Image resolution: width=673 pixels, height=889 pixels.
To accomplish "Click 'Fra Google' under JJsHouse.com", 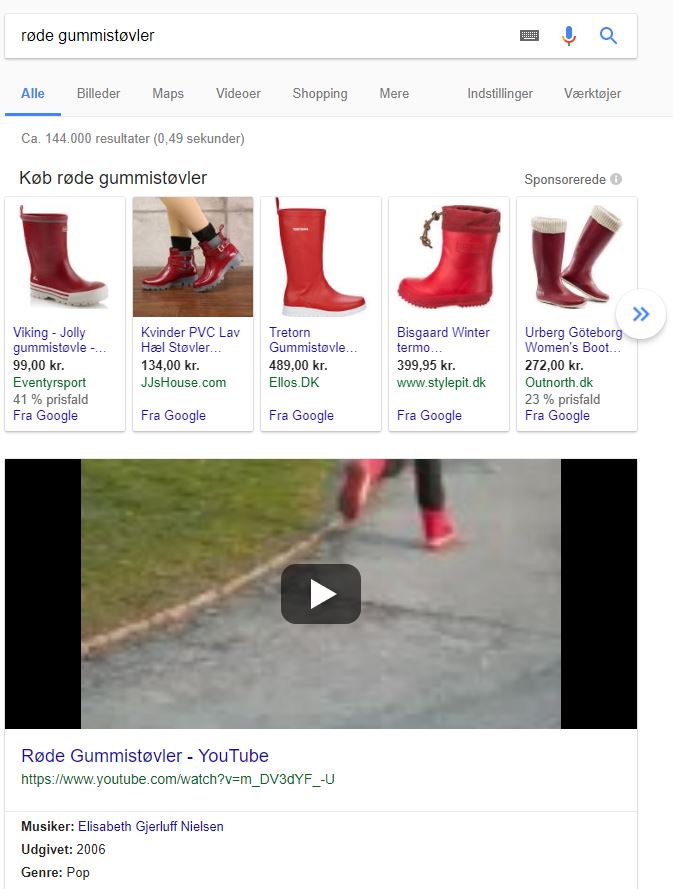I will (x=173, y=416).
